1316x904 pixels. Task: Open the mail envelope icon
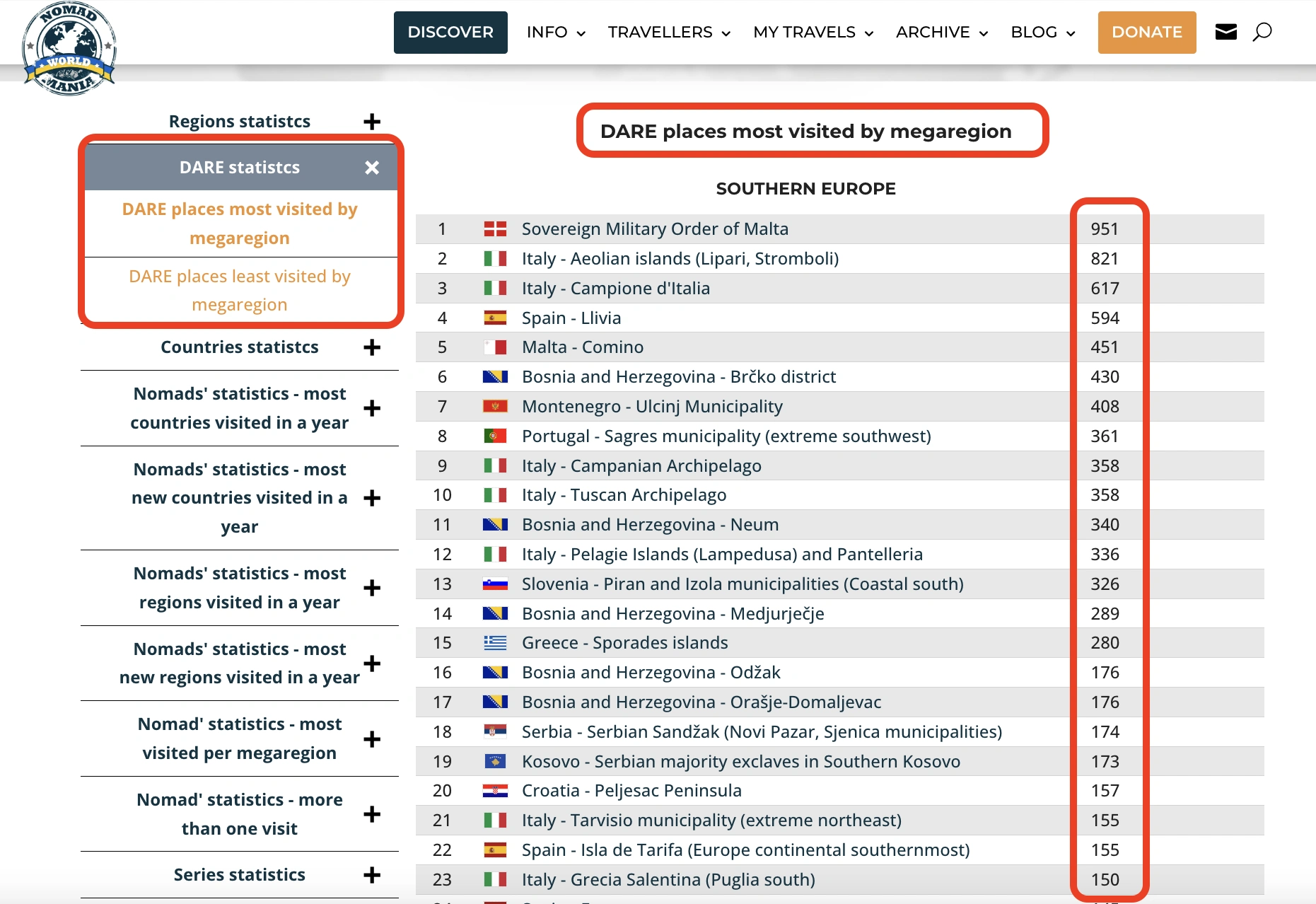coord(1225,32)
